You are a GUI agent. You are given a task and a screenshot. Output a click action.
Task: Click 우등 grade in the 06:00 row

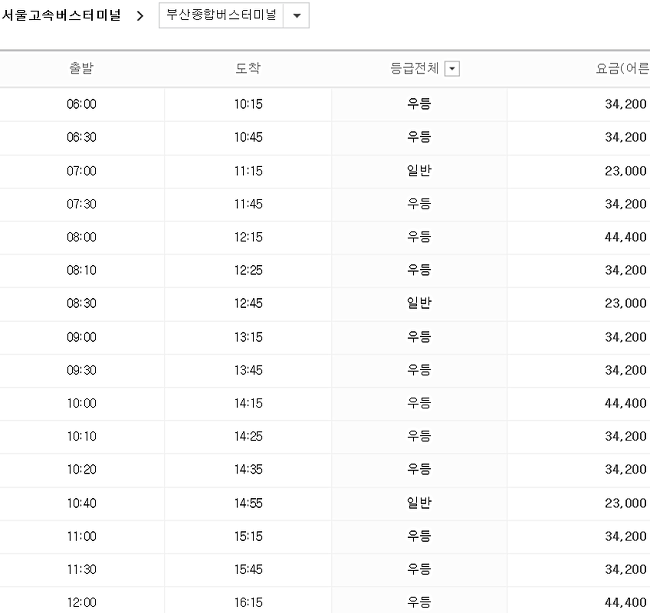(x=419, y=104)
